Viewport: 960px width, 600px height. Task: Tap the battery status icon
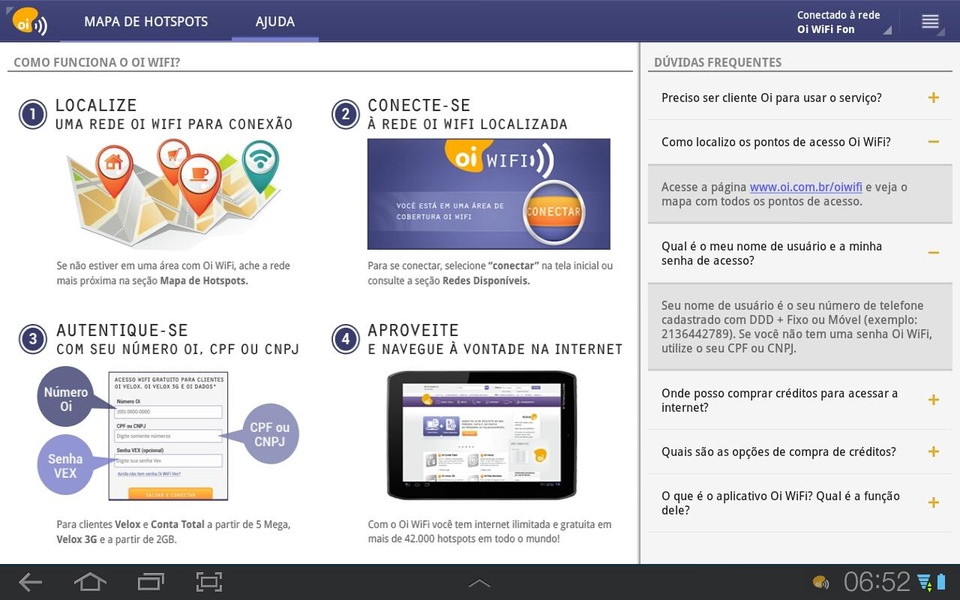coord(941,582)
